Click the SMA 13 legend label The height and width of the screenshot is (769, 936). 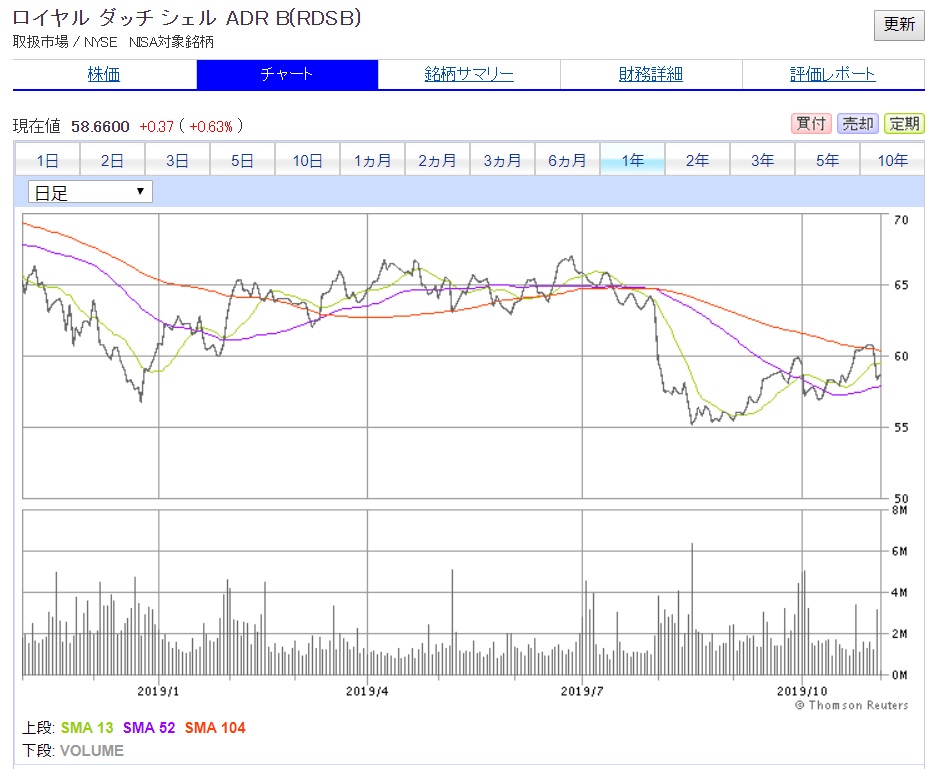tap(87, 728)
